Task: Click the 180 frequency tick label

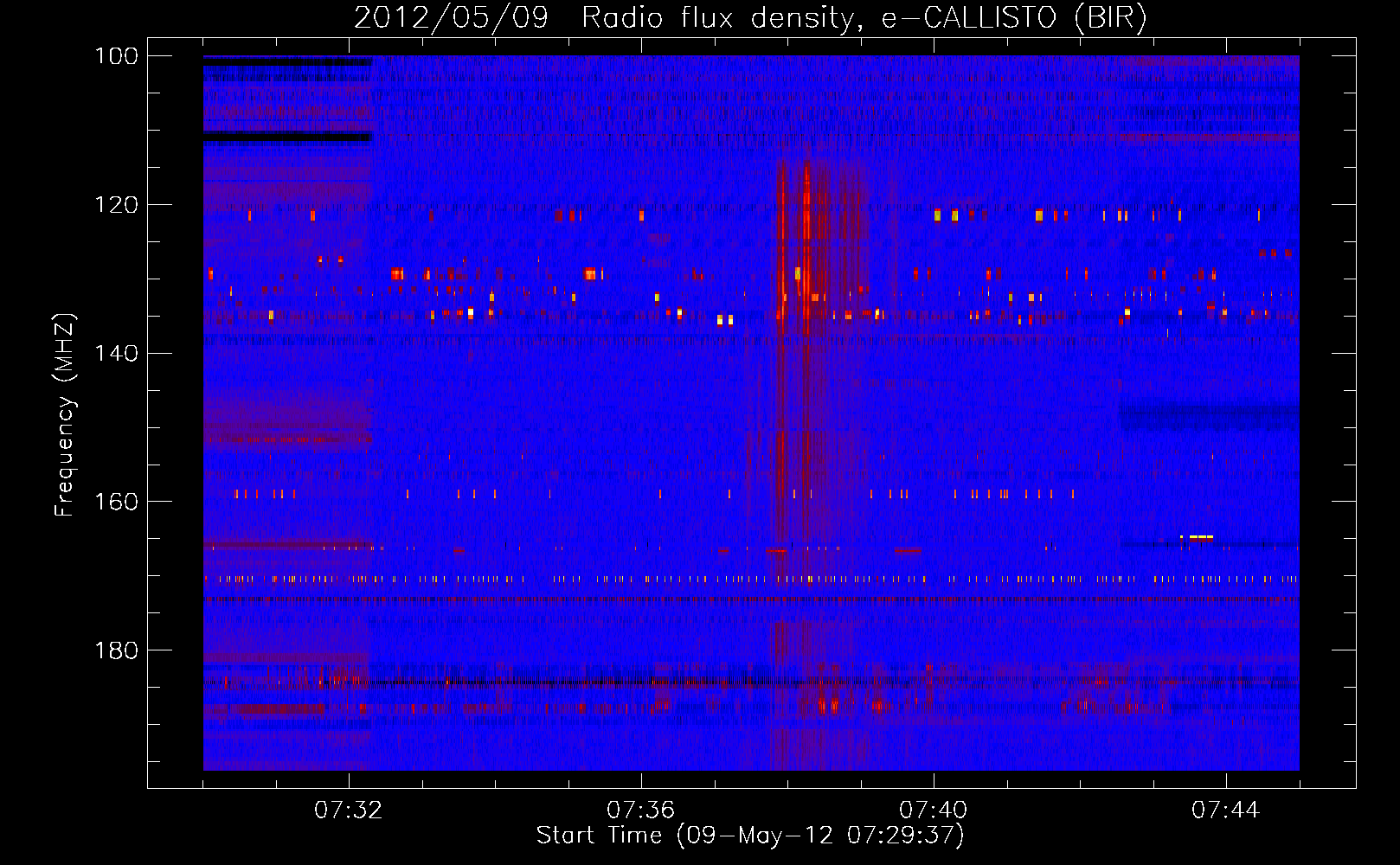Action: (x=117, y=650)
